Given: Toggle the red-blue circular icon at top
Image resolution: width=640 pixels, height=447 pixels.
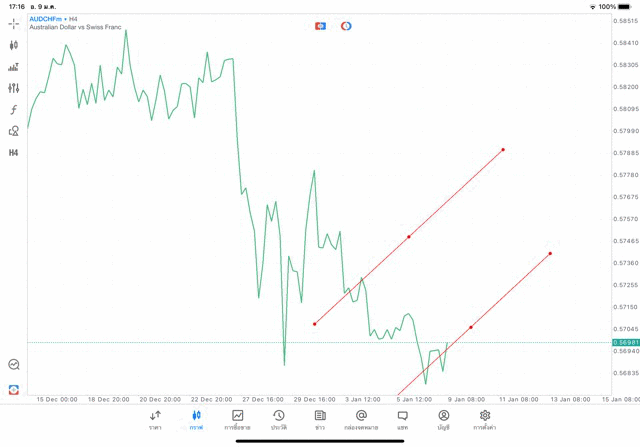Looking at the screenshot, I should [346, 25].
